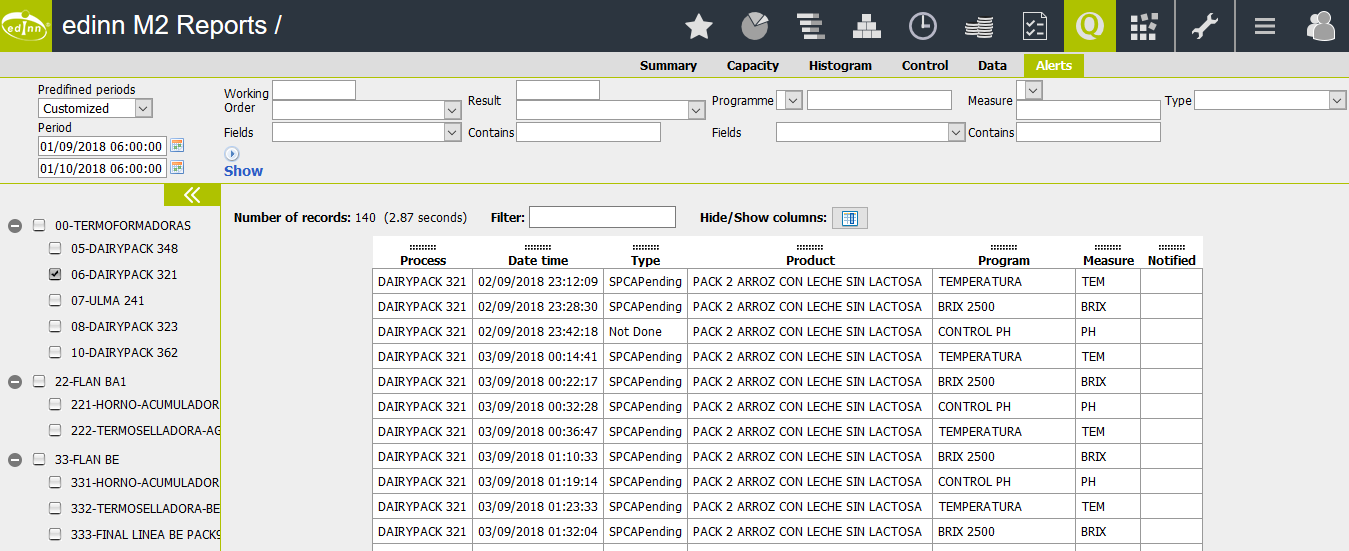Switch to the Capacity tab
This screenshot has width=1349, height=551.
coord(753,65)
